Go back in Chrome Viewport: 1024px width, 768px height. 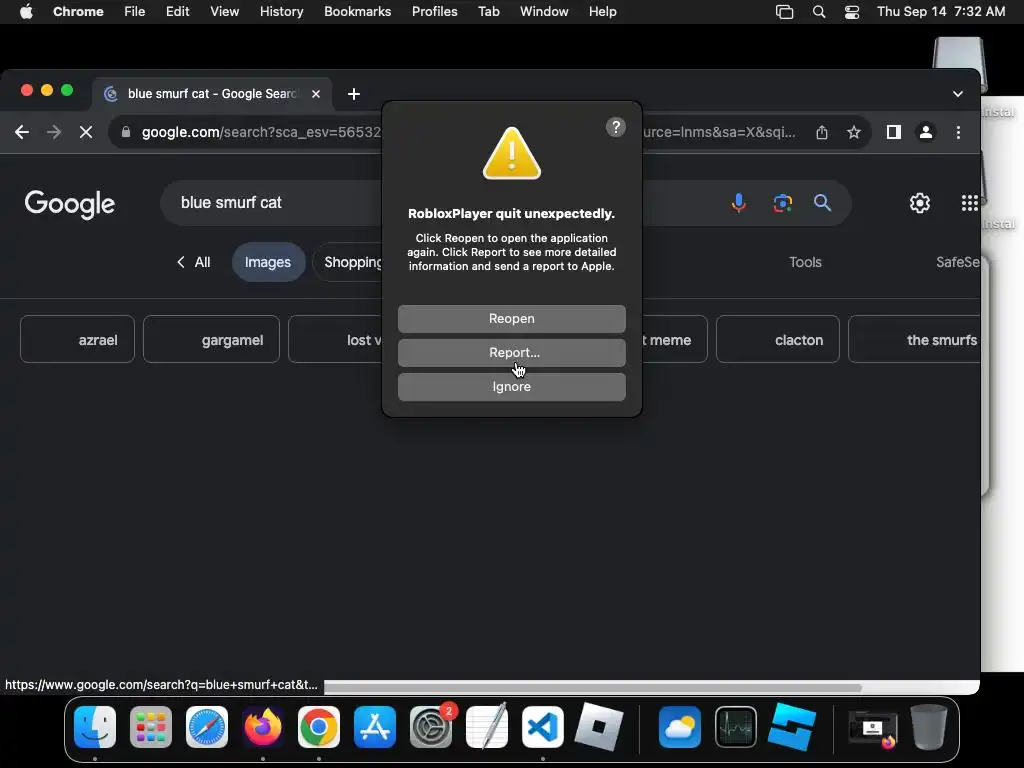[x=22, y=133]
